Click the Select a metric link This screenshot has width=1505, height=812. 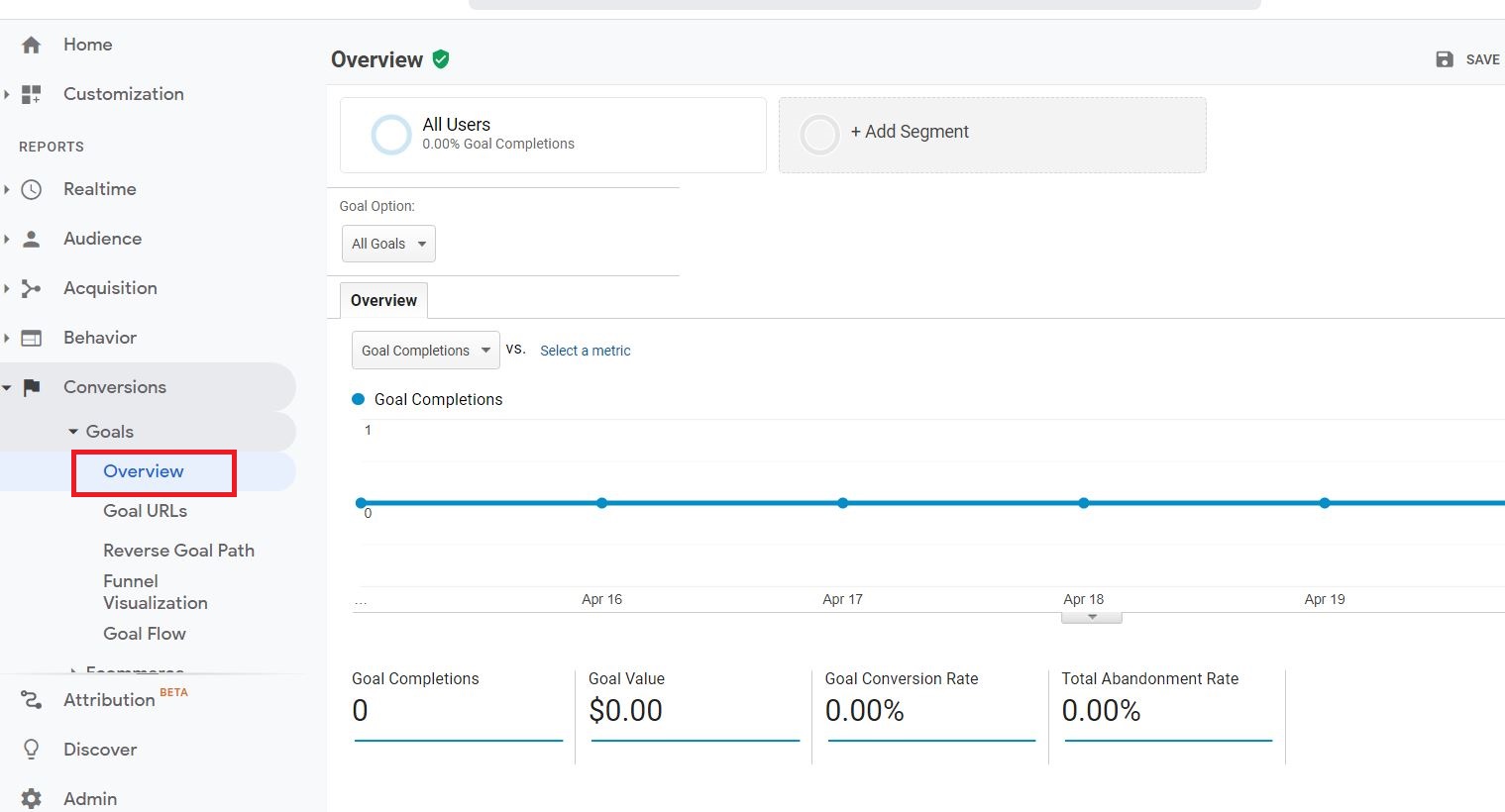585,351
